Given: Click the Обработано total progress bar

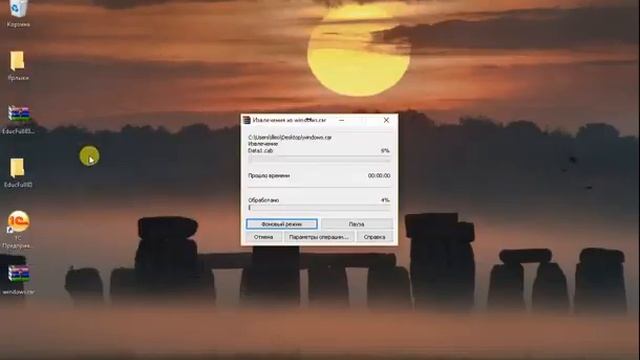Looking at the screenshot, I should tap(319, 208).
